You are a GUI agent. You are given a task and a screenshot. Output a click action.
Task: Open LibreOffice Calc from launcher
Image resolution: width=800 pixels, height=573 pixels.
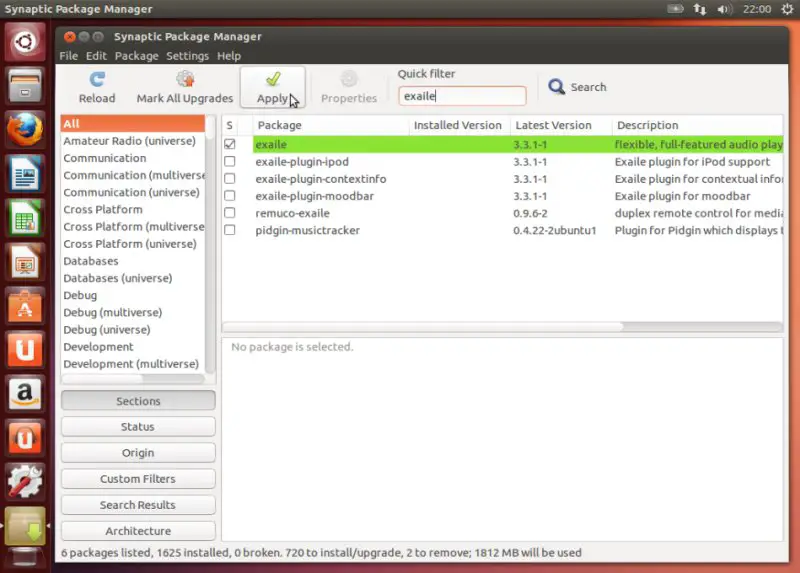[24, 218]
